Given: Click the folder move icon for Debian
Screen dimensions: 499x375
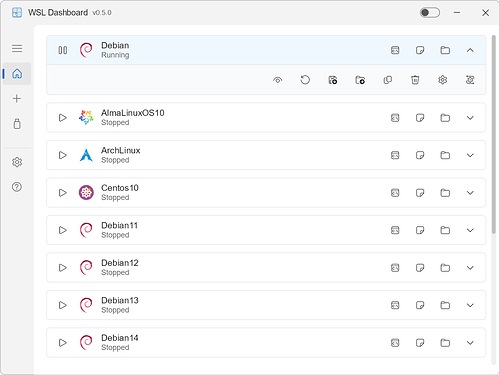Looking at the screenshot, I should (x=360, y=80).
